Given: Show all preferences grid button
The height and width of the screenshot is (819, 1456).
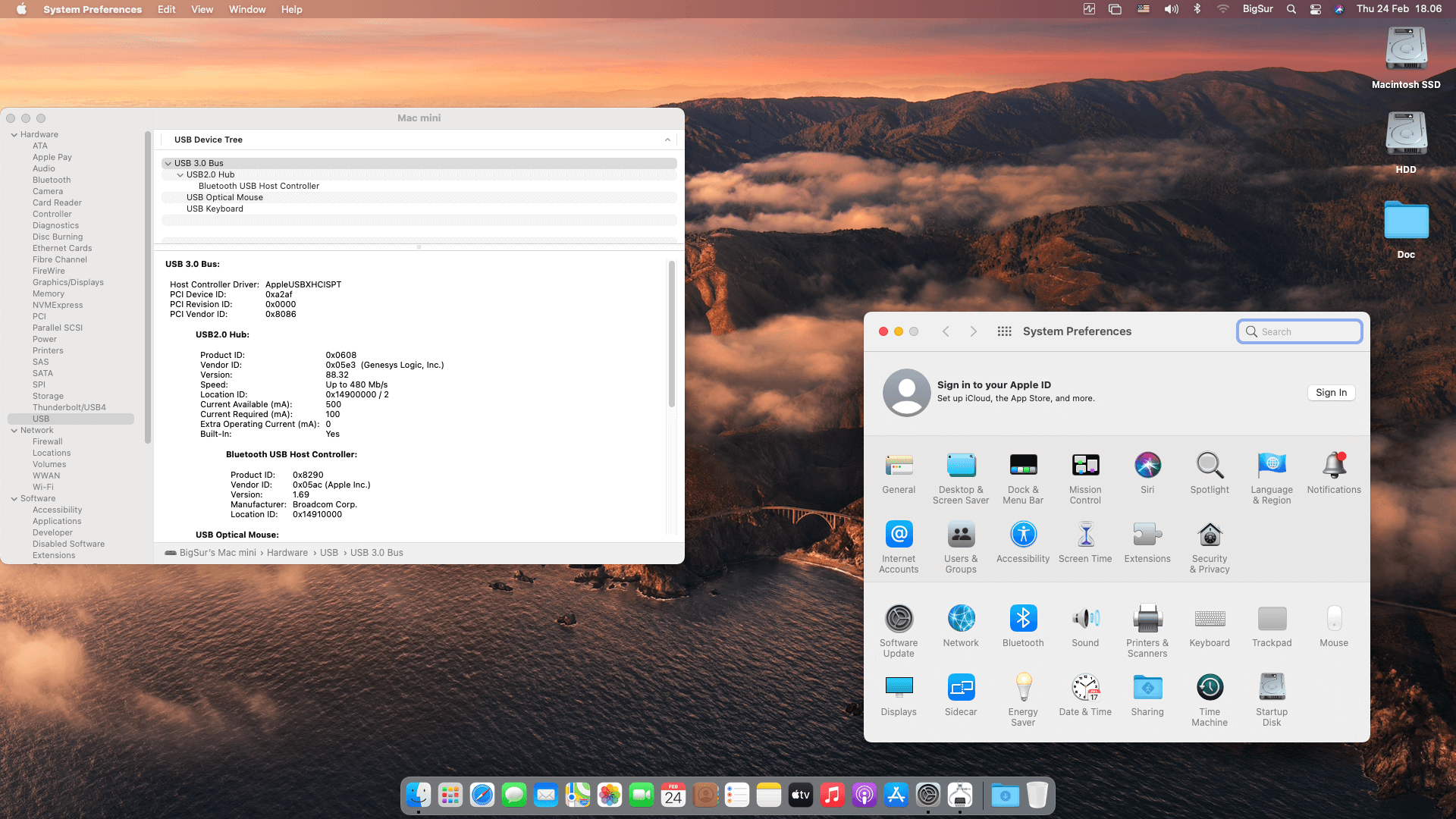Looking at the screenshot, I should coord(1004,331).
